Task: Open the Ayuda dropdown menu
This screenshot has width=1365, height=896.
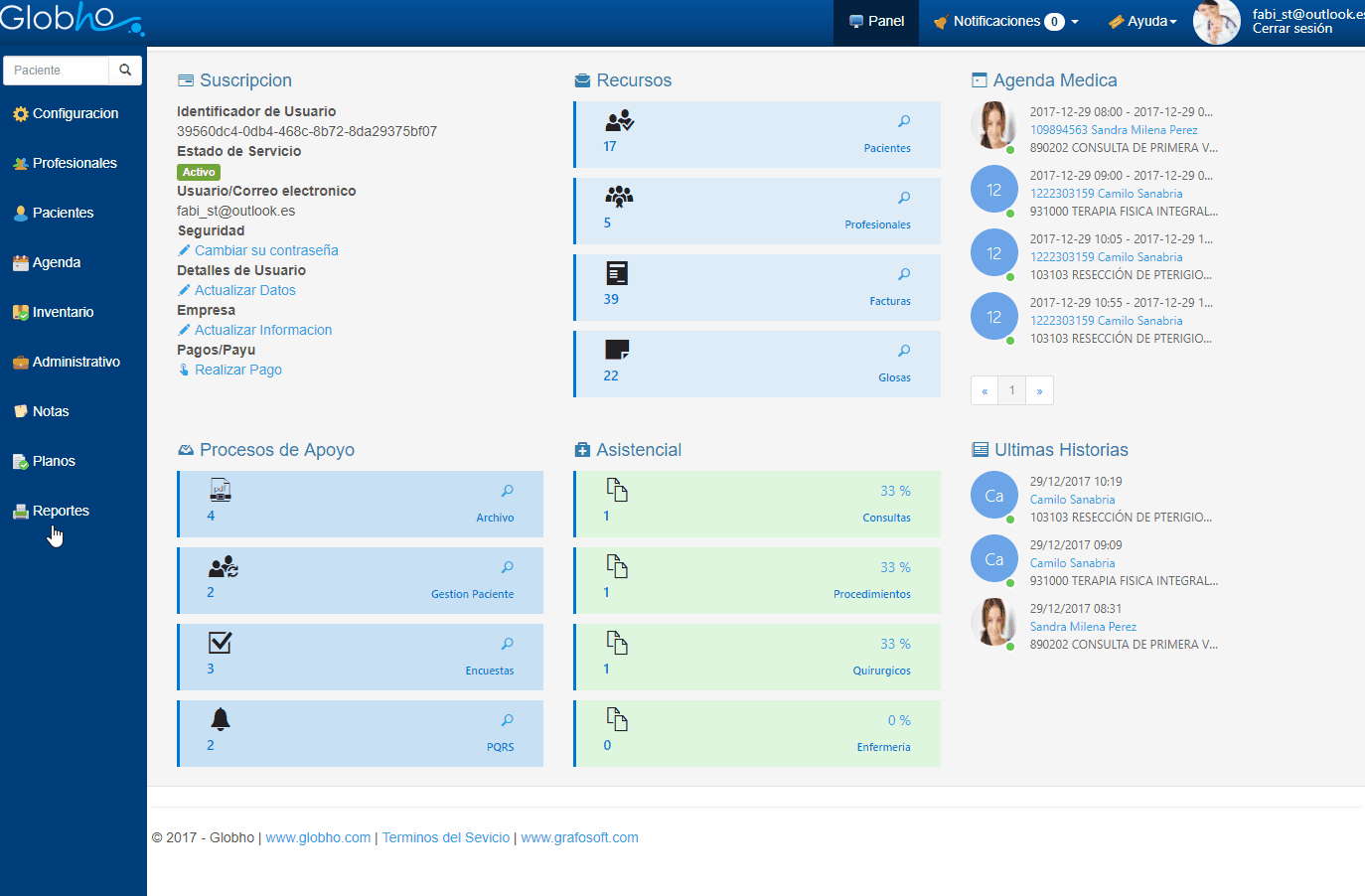Action: pos(1143,21)
